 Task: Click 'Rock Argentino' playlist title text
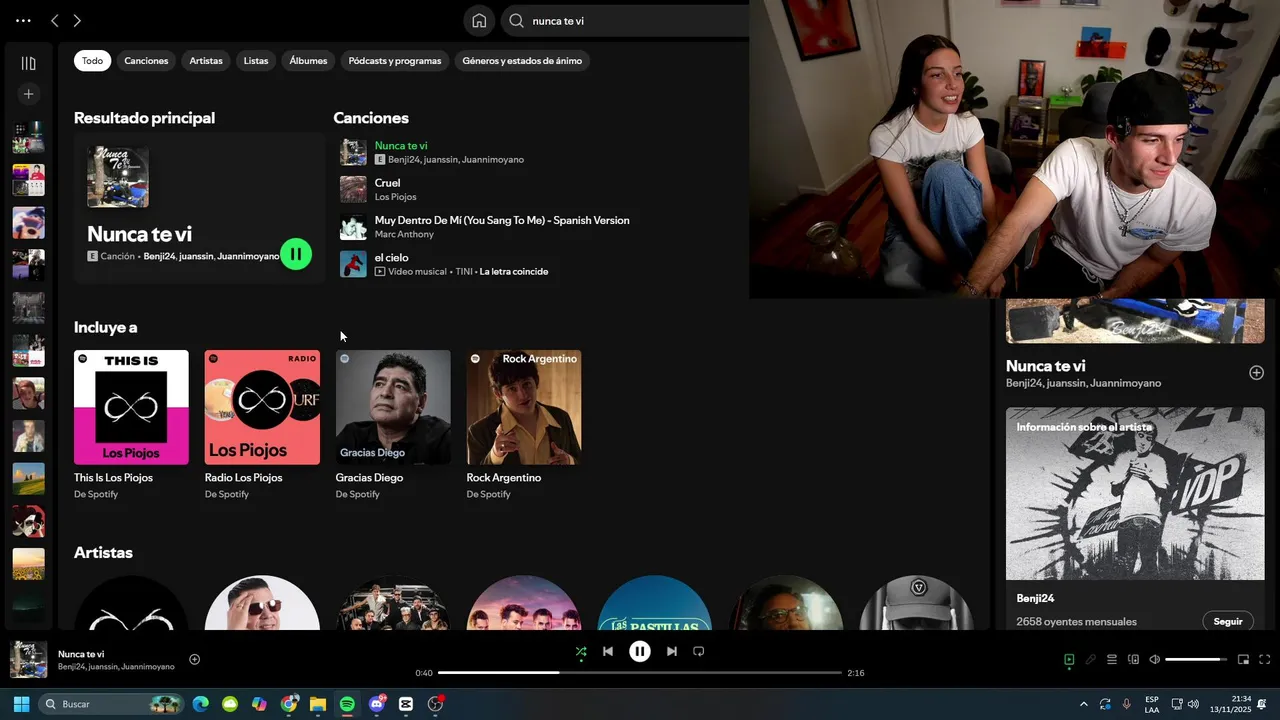click(x=504, y=478)
